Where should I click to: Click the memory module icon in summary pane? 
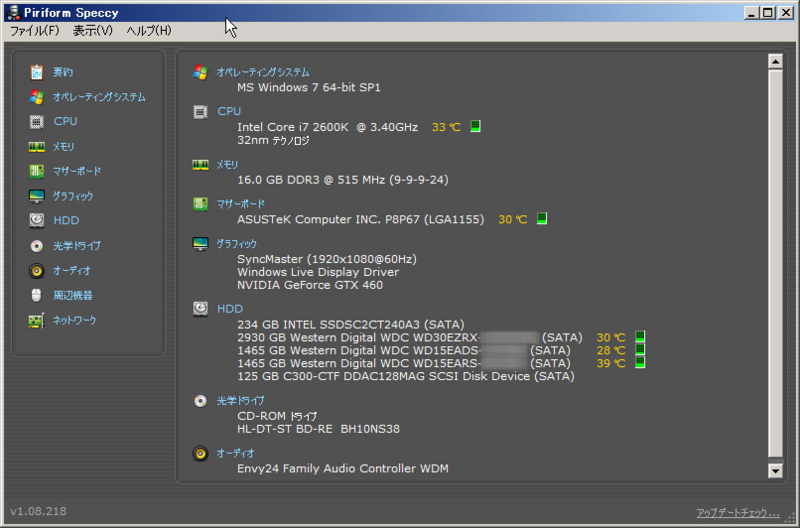[201, 165]
